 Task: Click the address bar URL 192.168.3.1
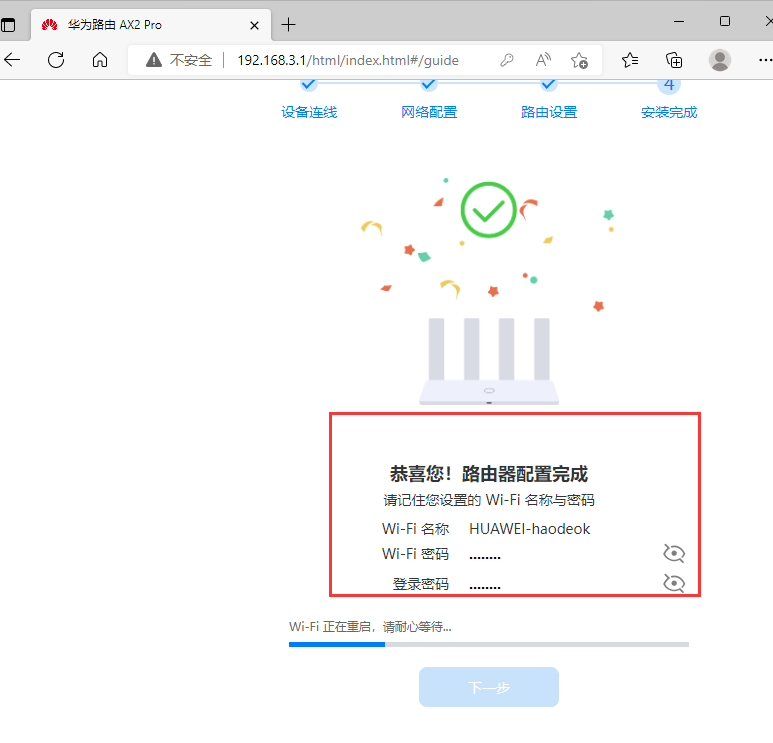(348, 60)
